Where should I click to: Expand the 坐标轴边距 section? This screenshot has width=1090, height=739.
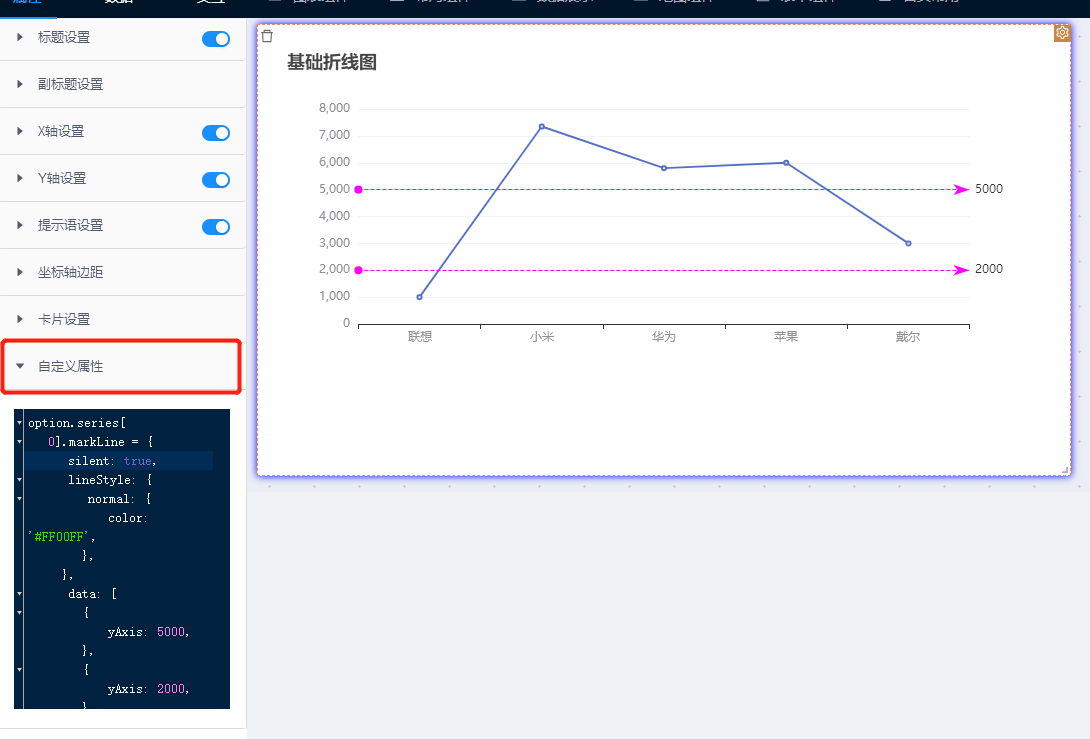click(x=19, y=272)
